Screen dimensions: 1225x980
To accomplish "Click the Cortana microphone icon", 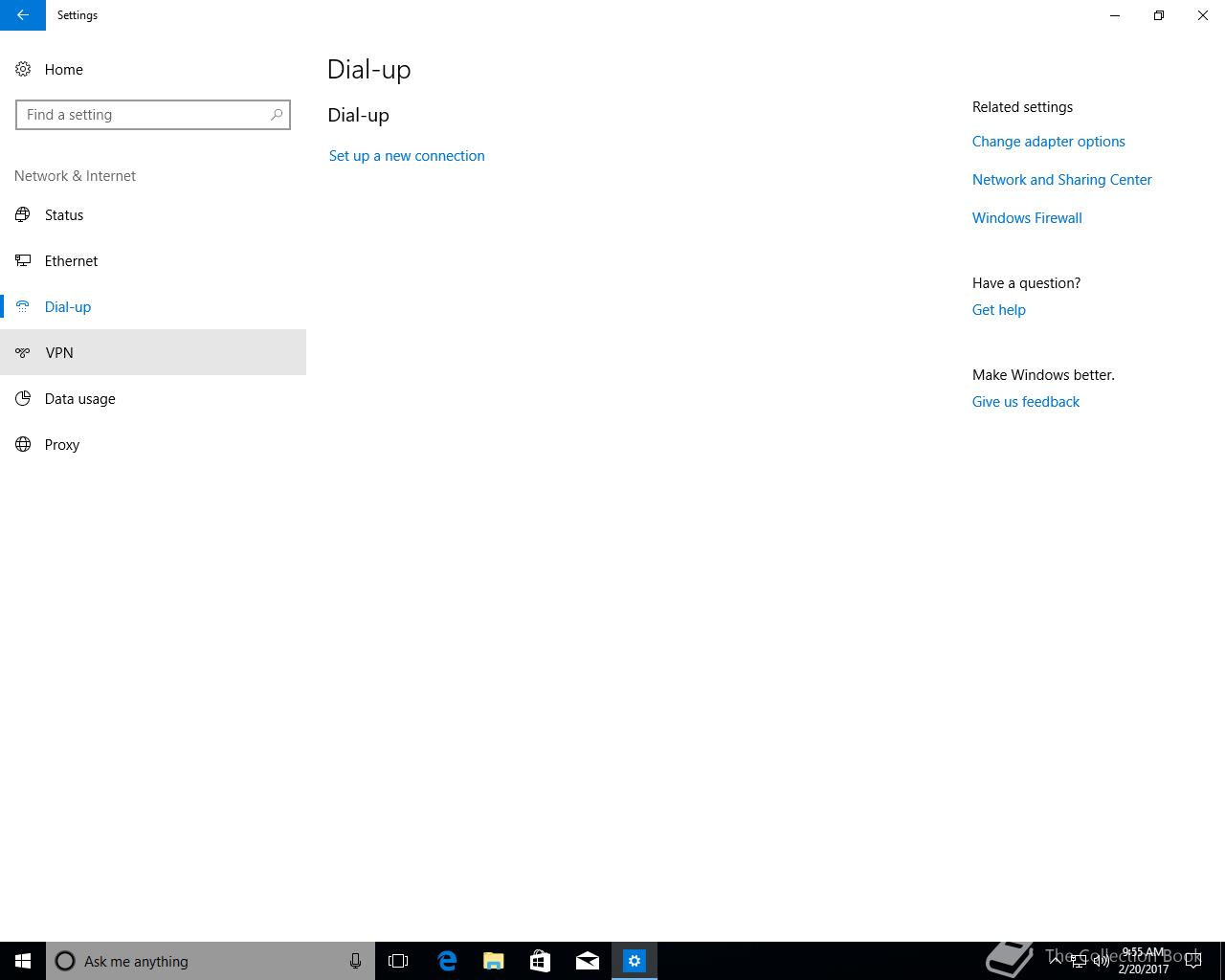I will [x=355, y=961].
